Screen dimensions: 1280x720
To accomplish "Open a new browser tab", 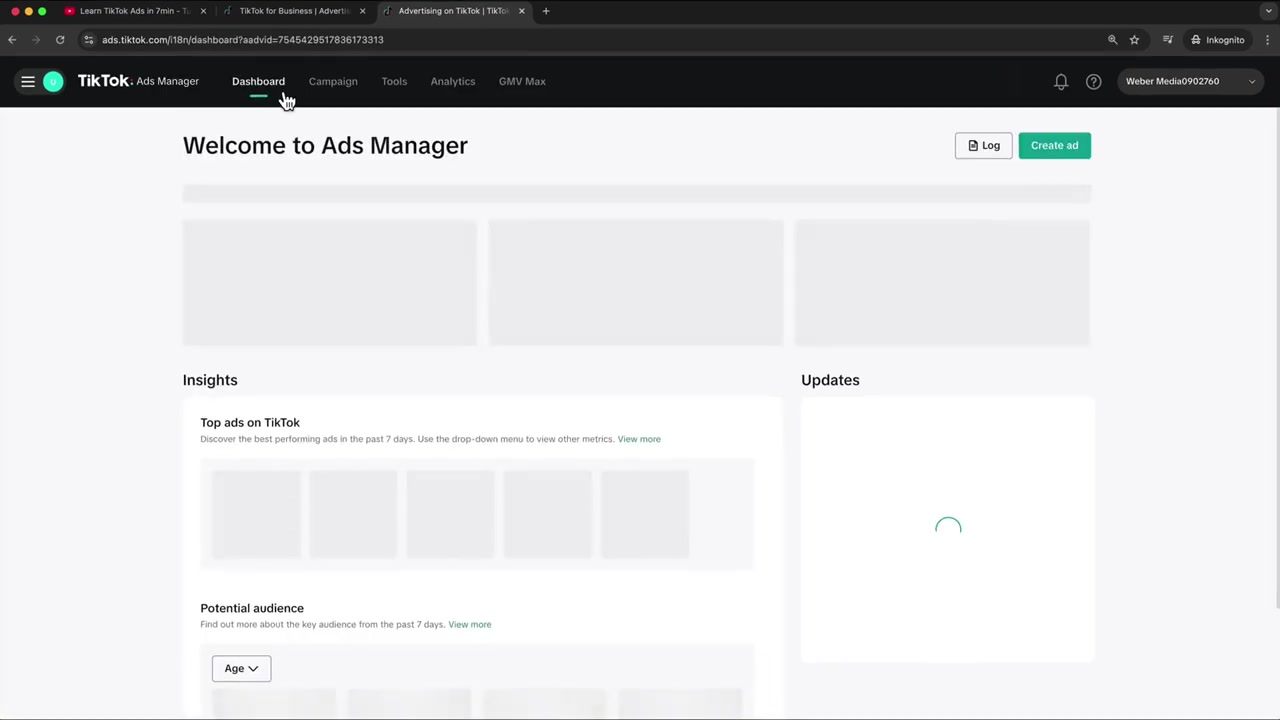I will 546,11.
